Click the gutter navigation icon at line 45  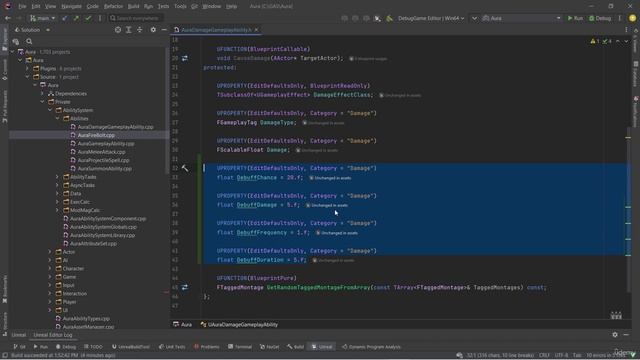click(185, 287)
